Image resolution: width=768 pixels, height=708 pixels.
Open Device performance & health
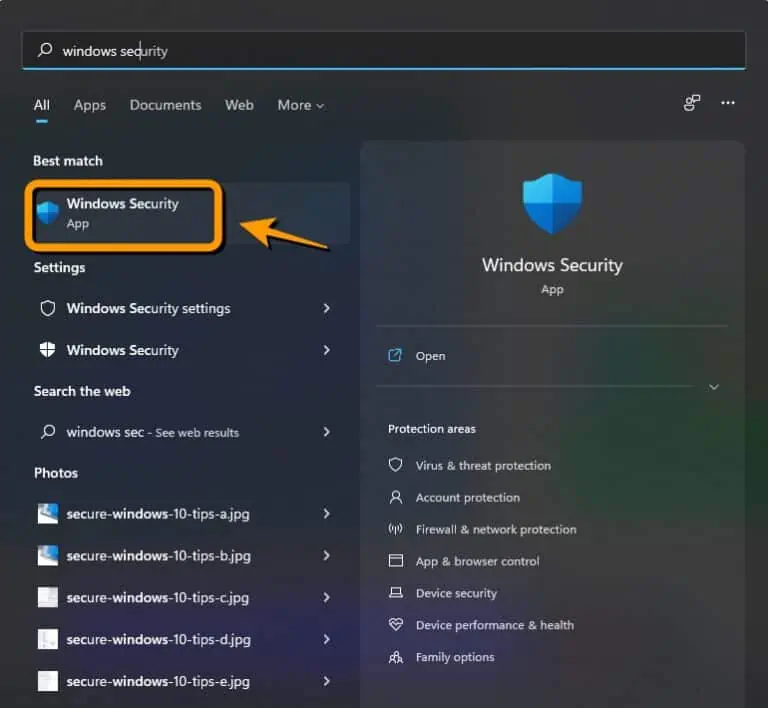click(x=495, y=625)
